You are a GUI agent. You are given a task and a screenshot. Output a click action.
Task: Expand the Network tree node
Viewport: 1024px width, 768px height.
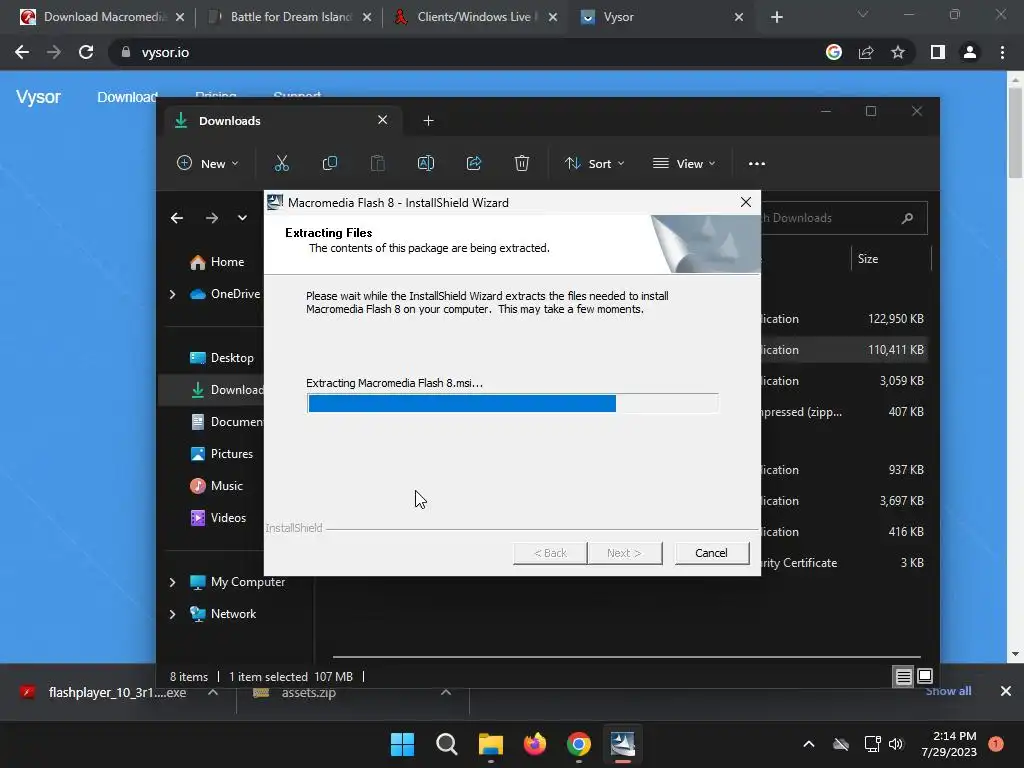[172, 614]
